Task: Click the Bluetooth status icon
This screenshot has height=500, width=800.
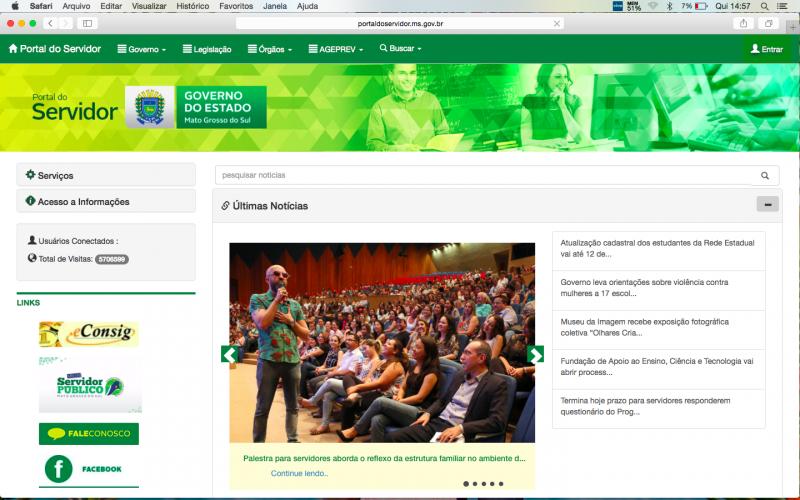Action: tap(669, 6)
